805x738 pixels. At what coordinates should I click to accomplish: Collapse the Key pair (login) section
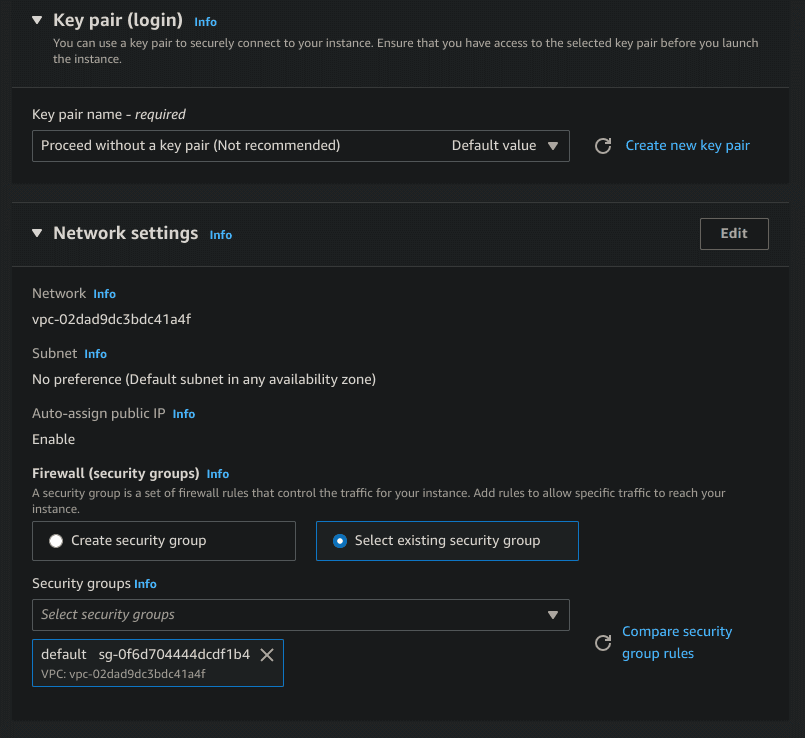(x=37, y=18)
